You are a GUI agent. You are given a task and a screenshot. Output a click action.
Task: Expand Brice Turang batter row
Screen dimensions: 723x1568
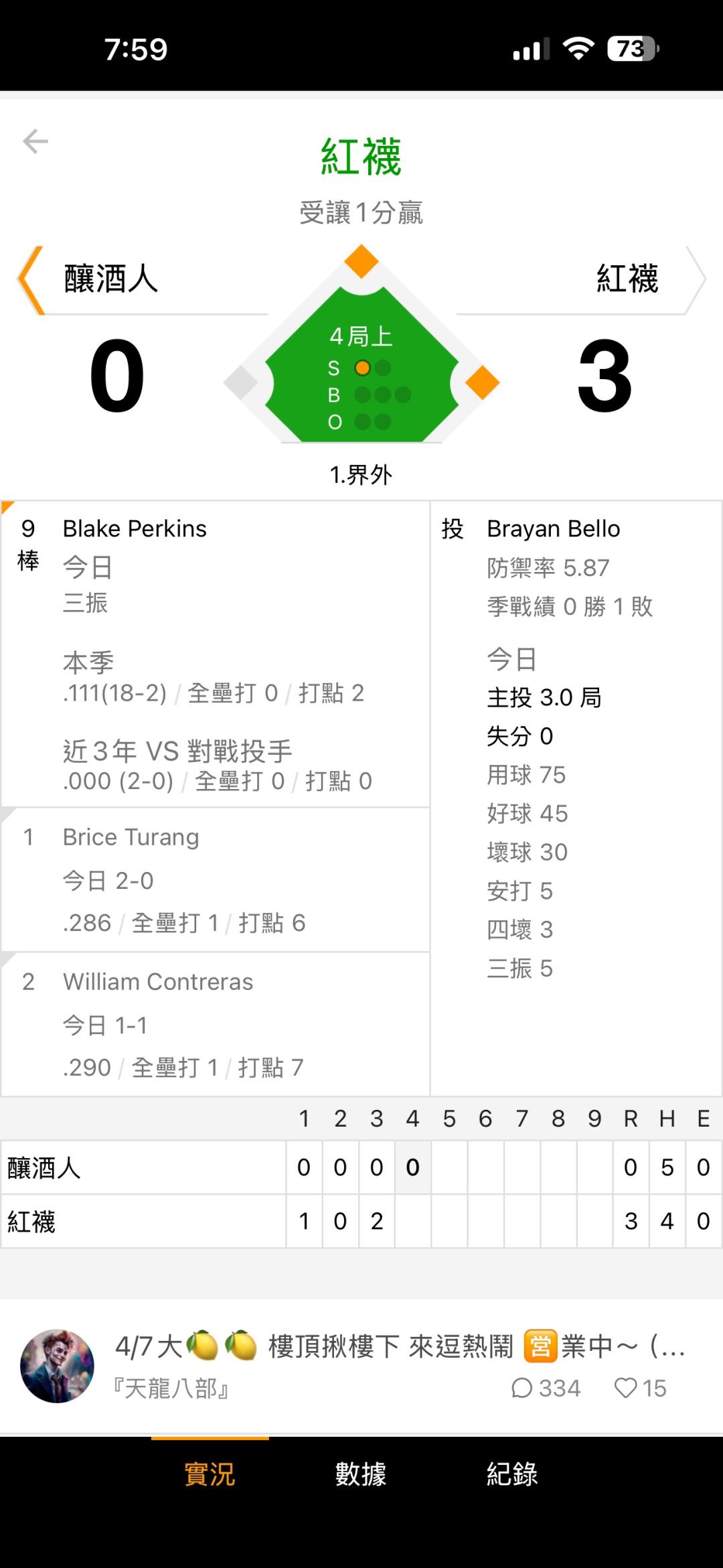click(x=131, y=837)
